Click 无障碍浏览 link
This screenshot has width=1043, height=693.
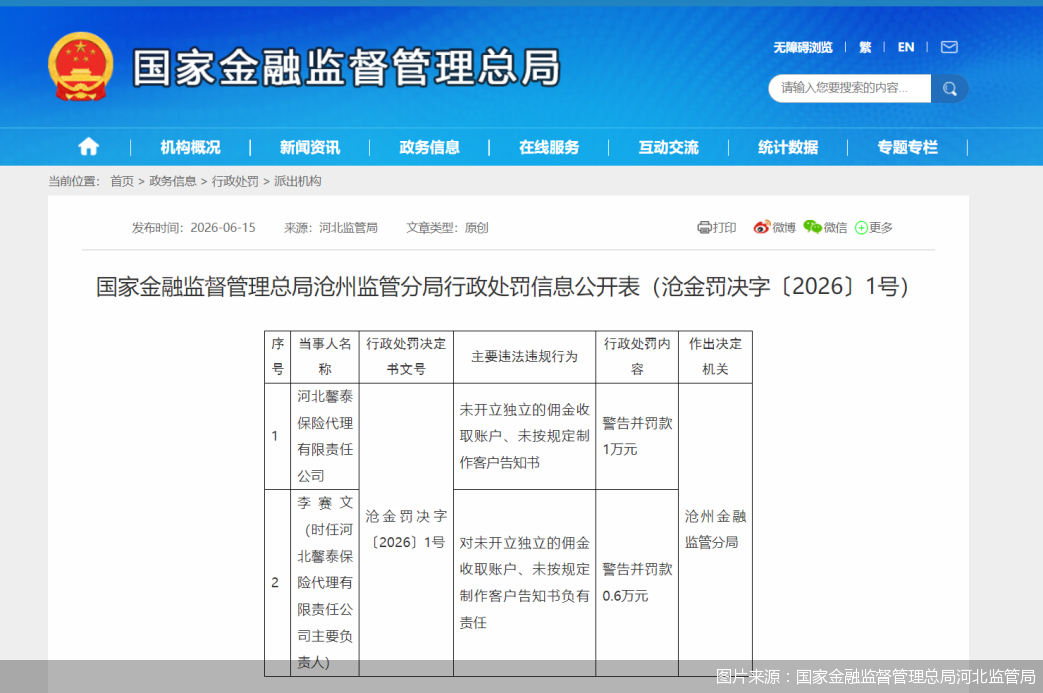[803, 47]
